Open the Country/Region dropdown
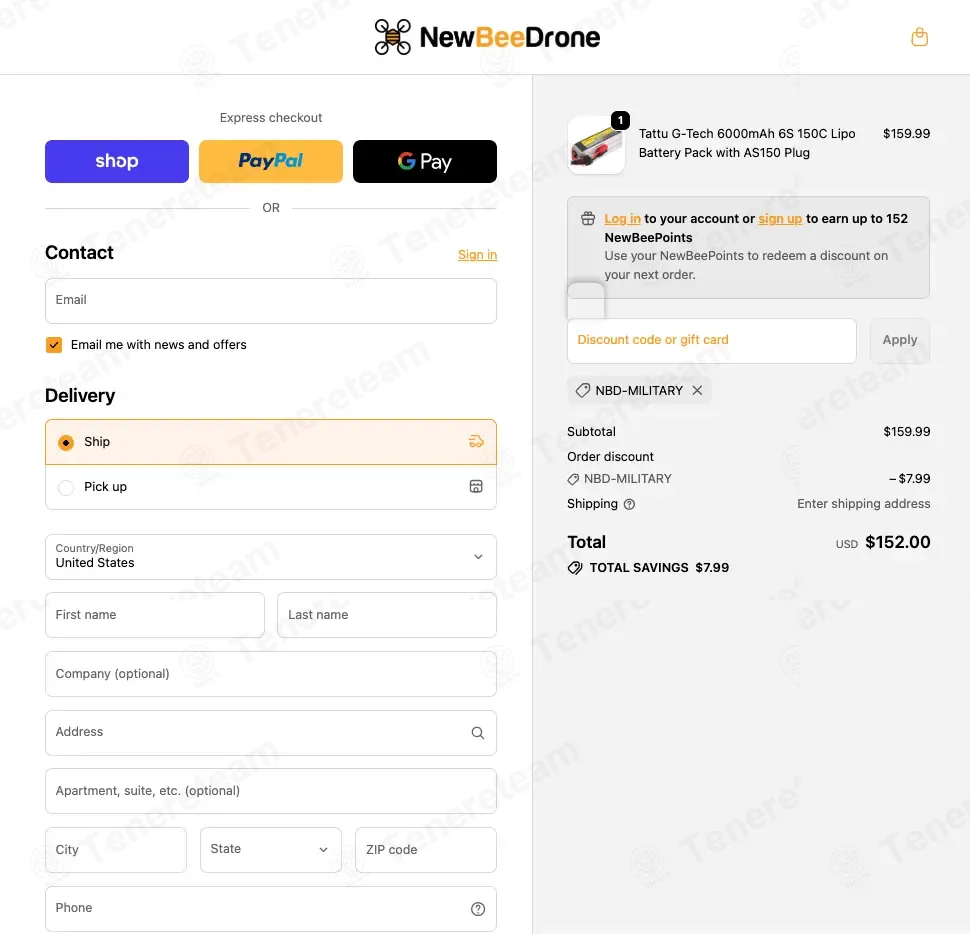Viewport: 970px width, 934px height. tap(271, 557)
